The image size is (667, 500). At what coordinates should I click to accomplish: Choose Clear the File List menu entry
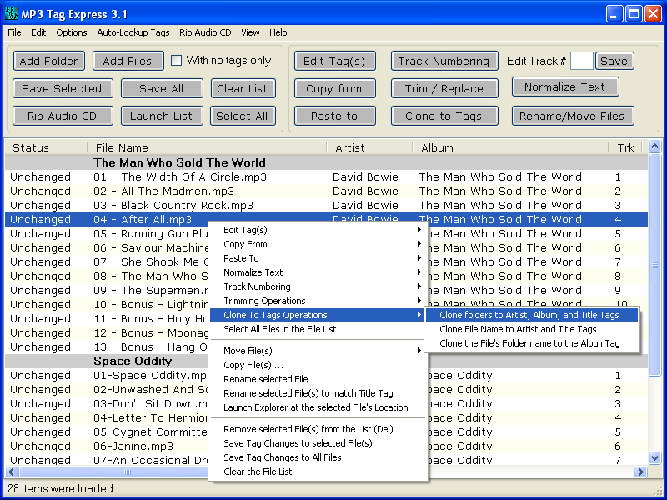[317, 471]
